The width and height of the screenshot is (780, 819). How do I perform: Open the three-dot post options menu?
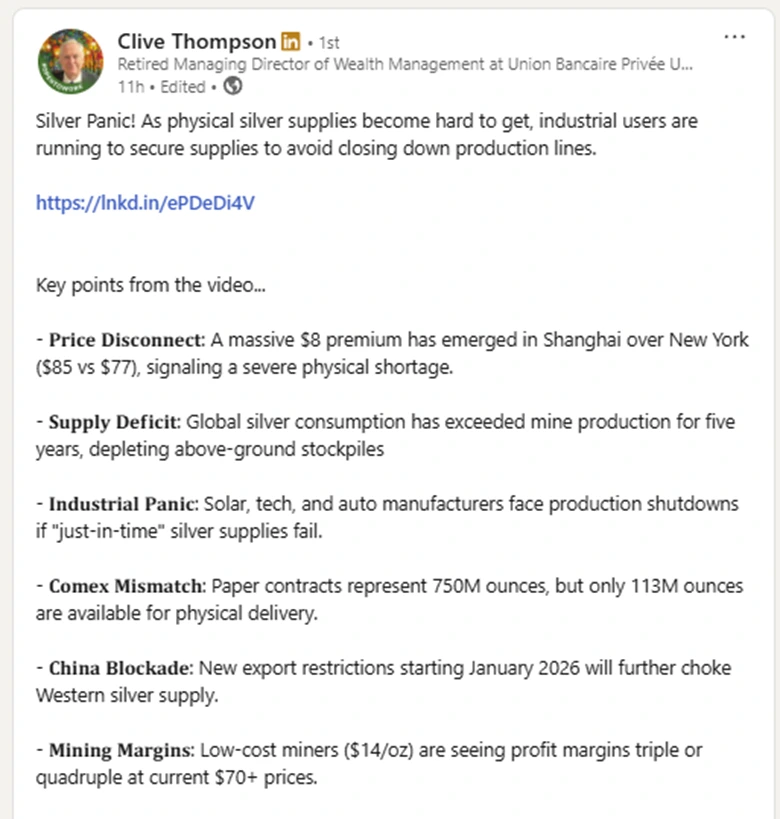pyautogui.click(x=734, y=37)
